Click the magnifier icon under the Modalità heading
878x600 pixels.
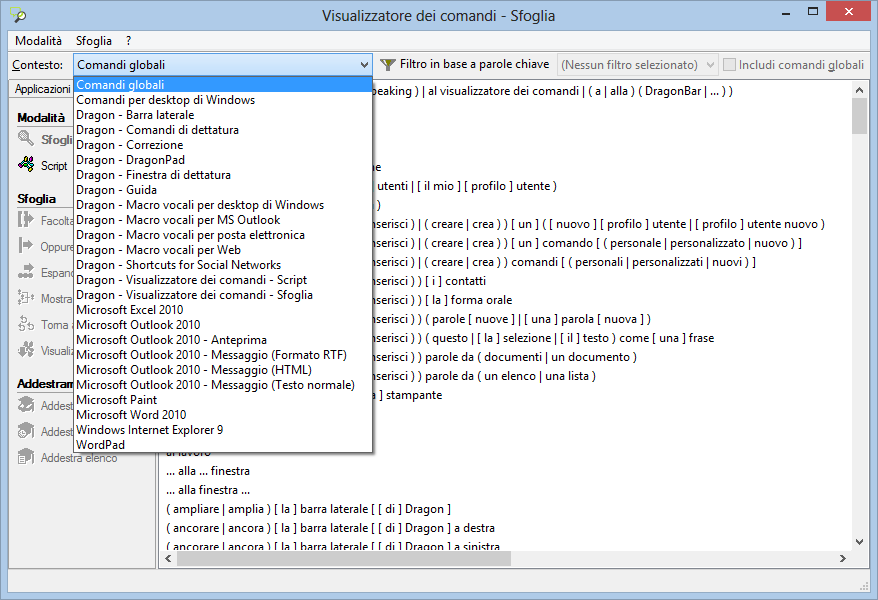[26, 138]
